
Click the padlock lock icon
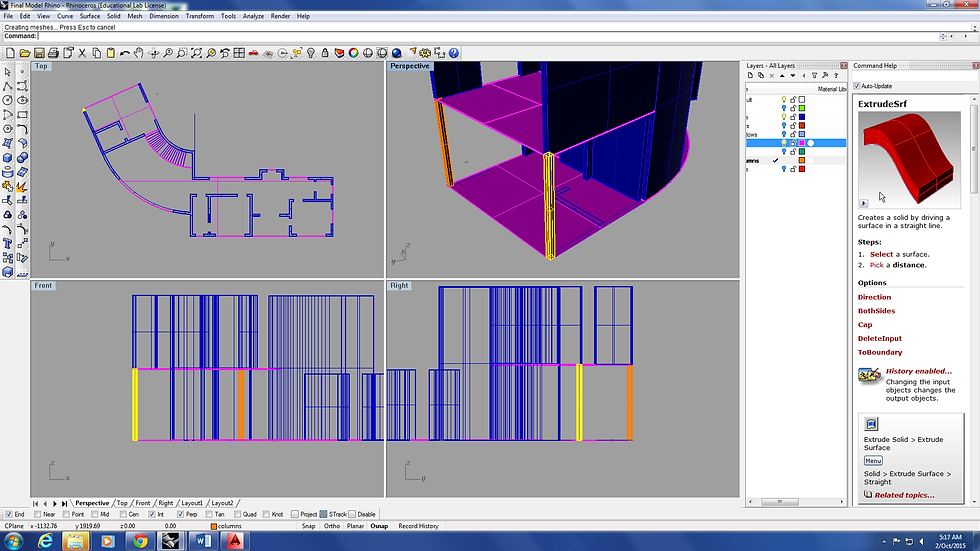tap(325, 53)
